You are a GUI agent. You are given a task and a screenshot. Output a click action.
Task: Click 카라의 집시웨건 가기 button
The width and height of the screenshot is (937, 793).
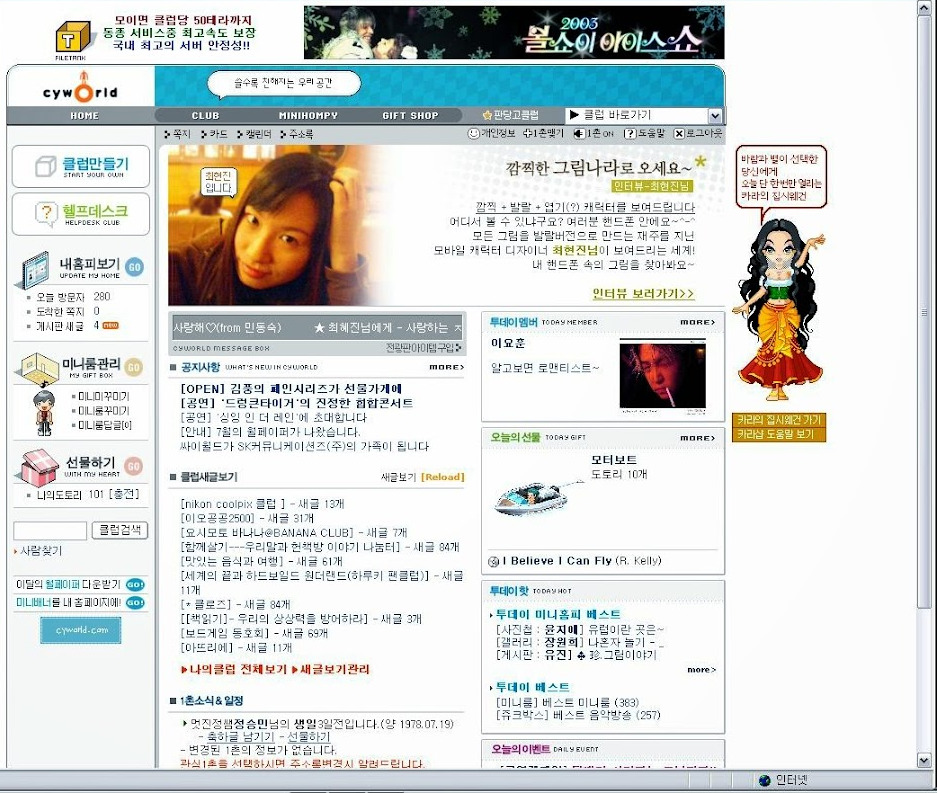pos(779,420)
